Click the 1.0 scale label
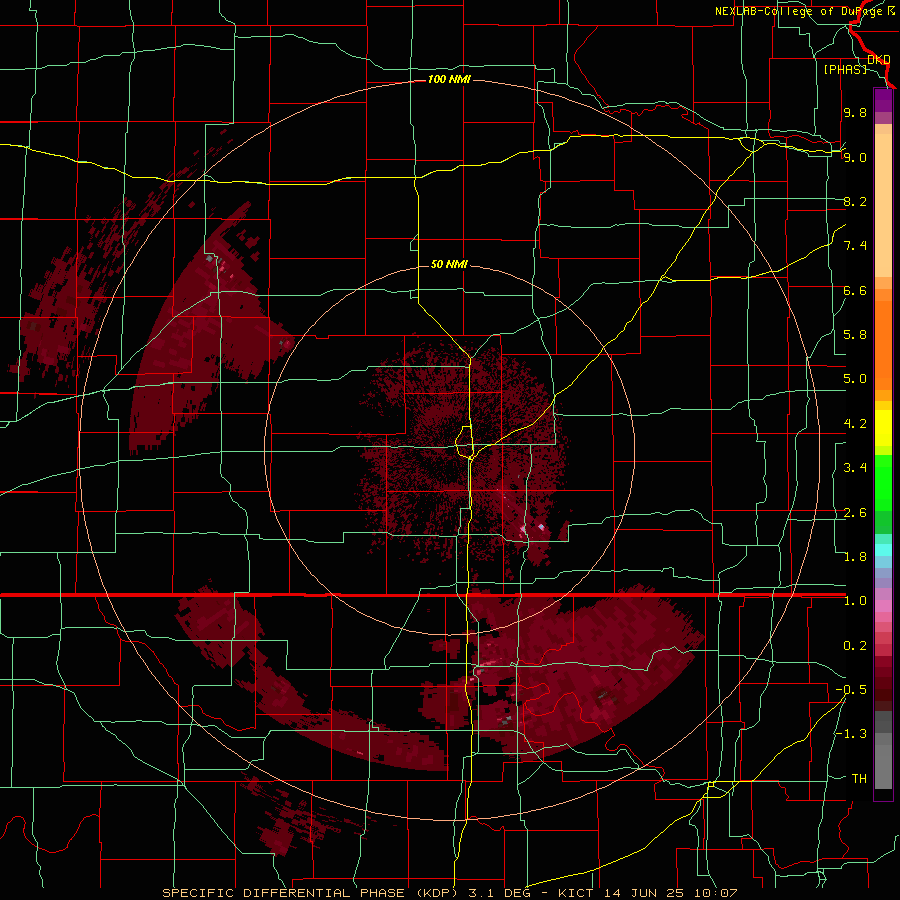 [855, 601]
